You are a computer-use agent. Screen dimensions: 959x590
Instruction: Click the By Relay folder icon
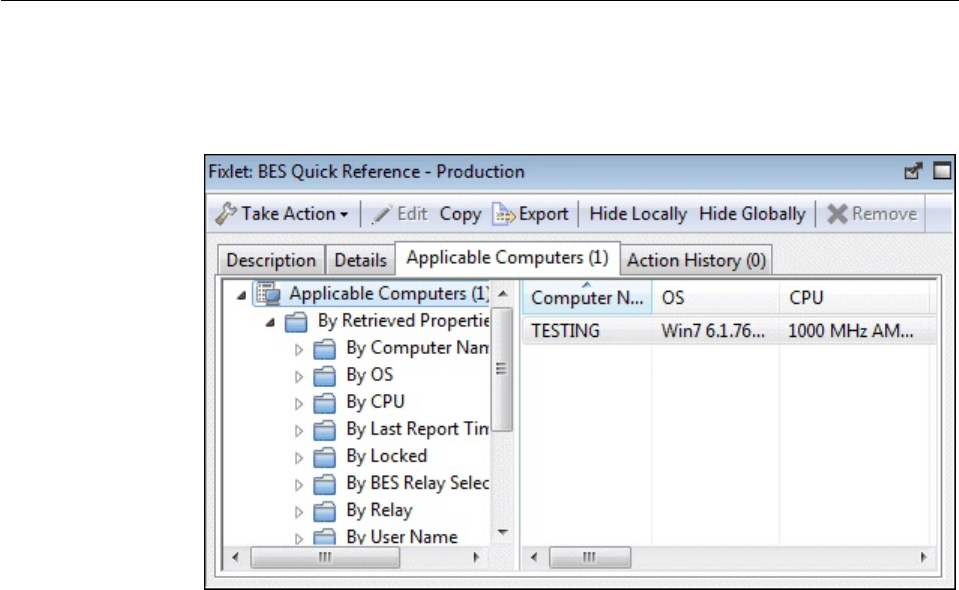click(325, 511)
